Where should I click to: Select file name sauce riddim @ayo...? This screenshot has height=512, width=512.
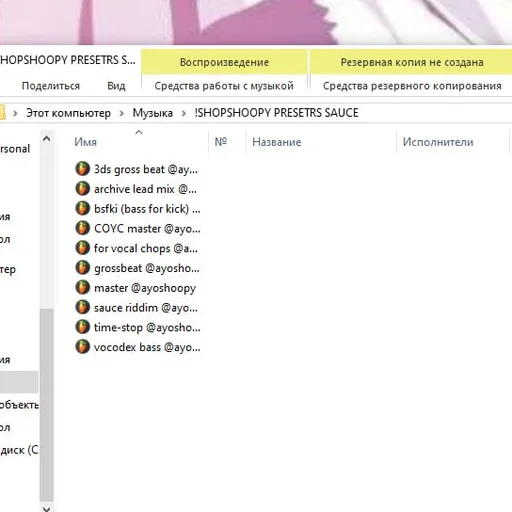[x=146, y=308]
